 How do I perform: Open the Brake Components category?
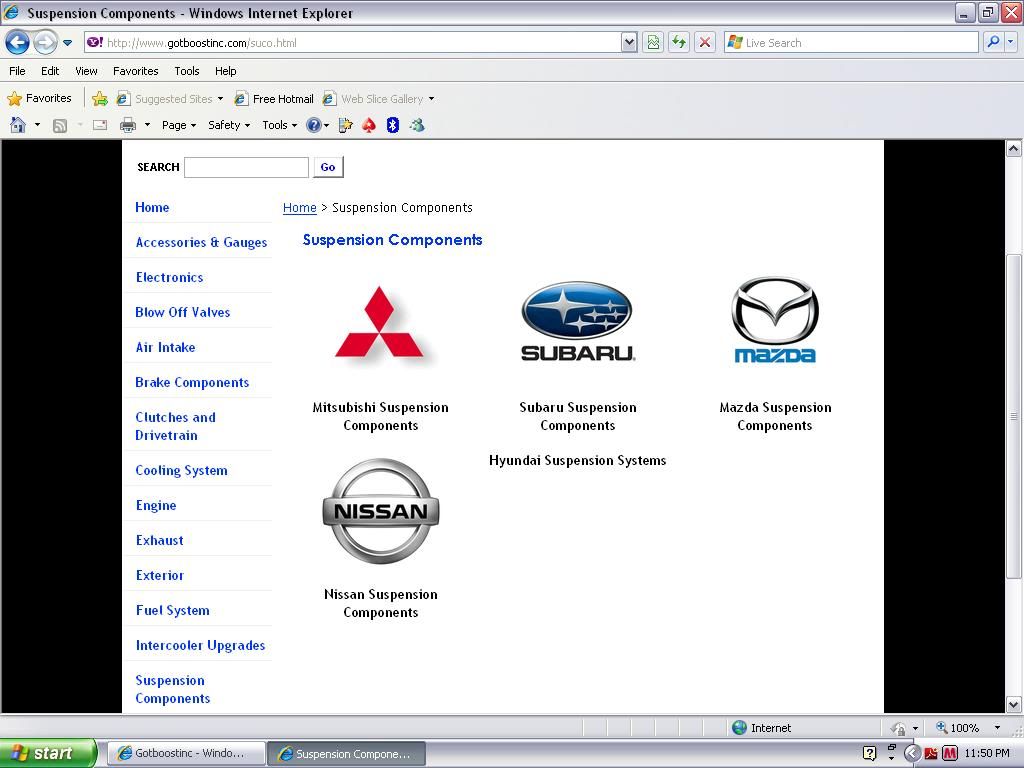coord(192,383)
